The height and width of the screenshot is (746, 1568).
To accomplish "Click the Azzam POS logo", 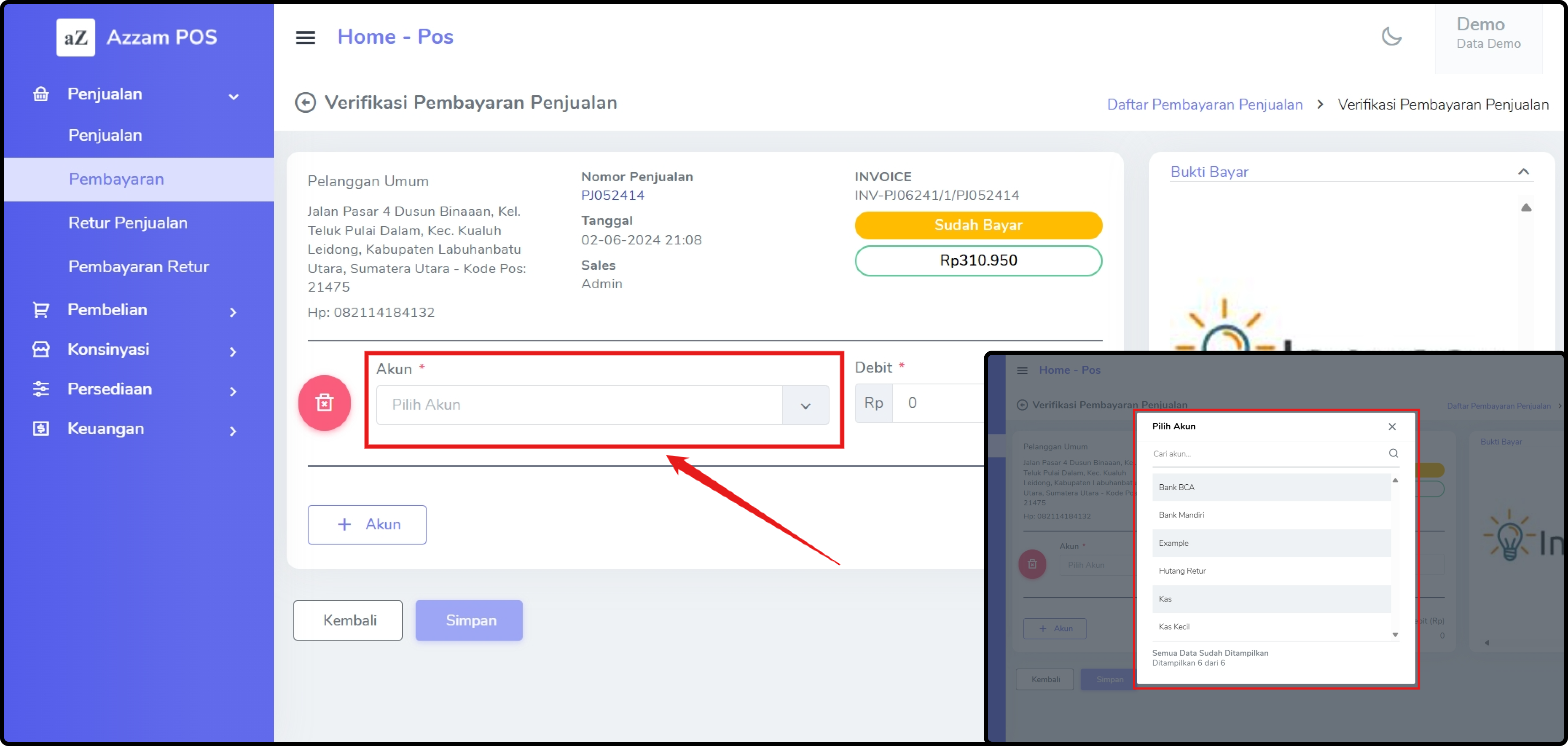I will [x=76, y=37].
